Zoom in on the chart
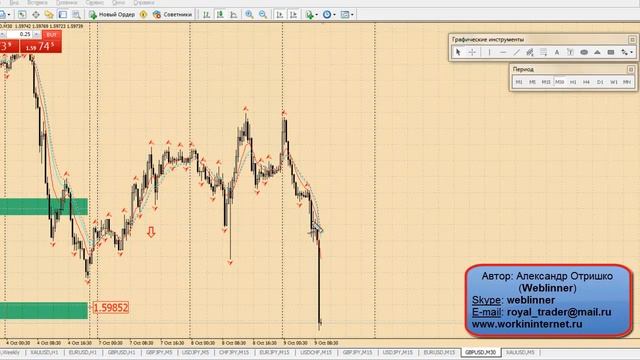The height and width of the screenshot is (360, 640). (249, 15)
